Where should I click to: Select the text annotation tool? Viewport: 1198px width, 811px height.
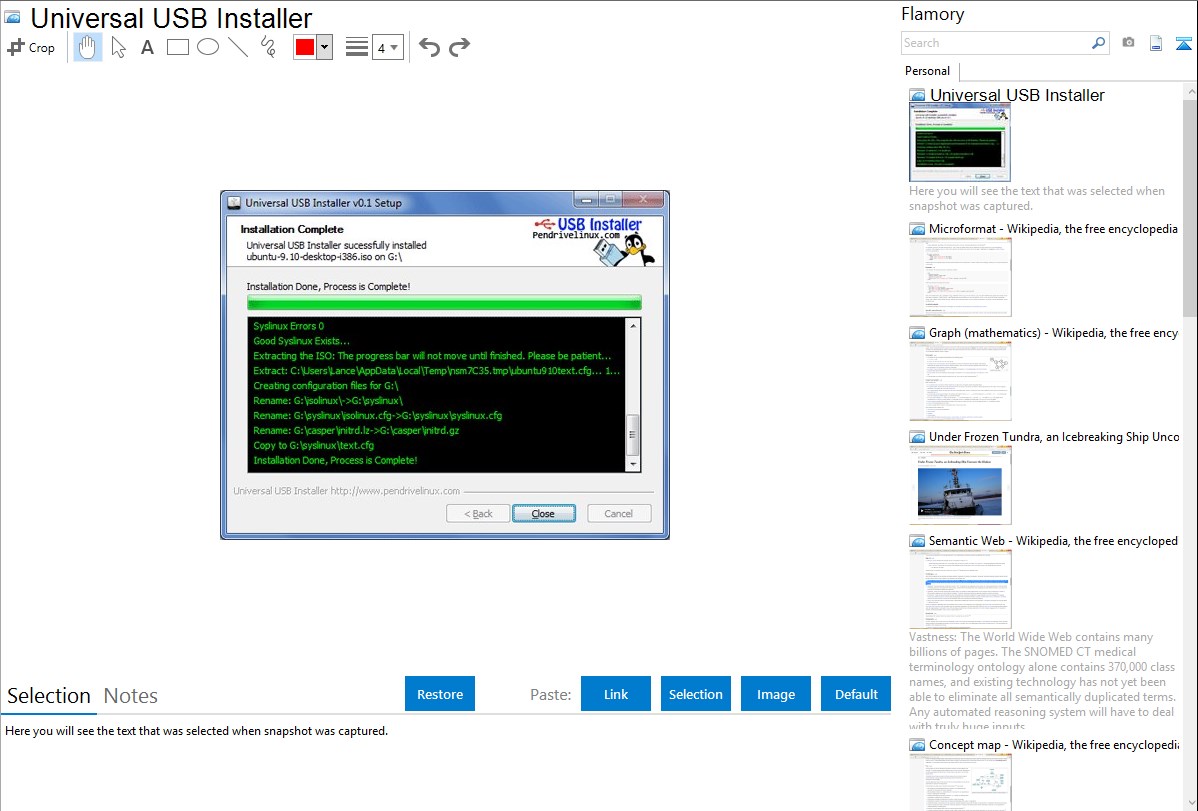[x=147, y=47]
